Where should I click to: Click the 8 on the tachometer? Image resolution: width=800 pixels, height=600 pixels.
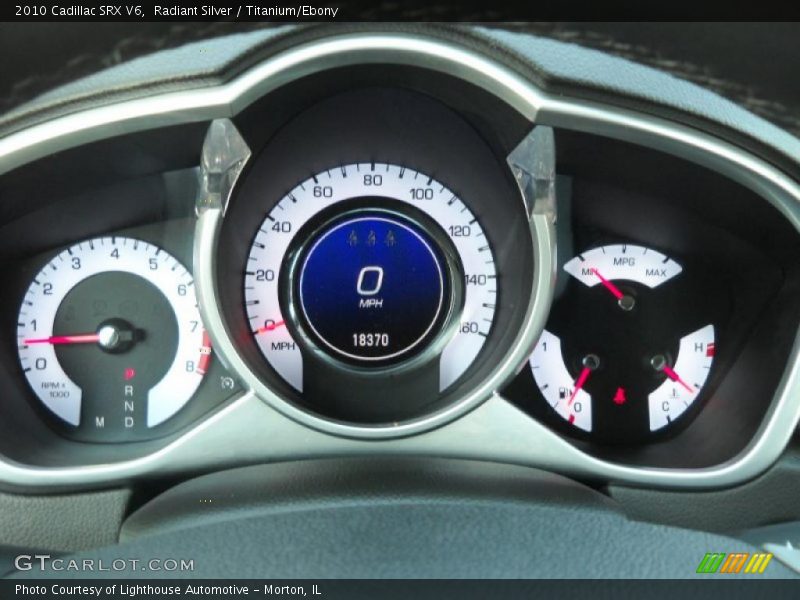tap(189, 366)
